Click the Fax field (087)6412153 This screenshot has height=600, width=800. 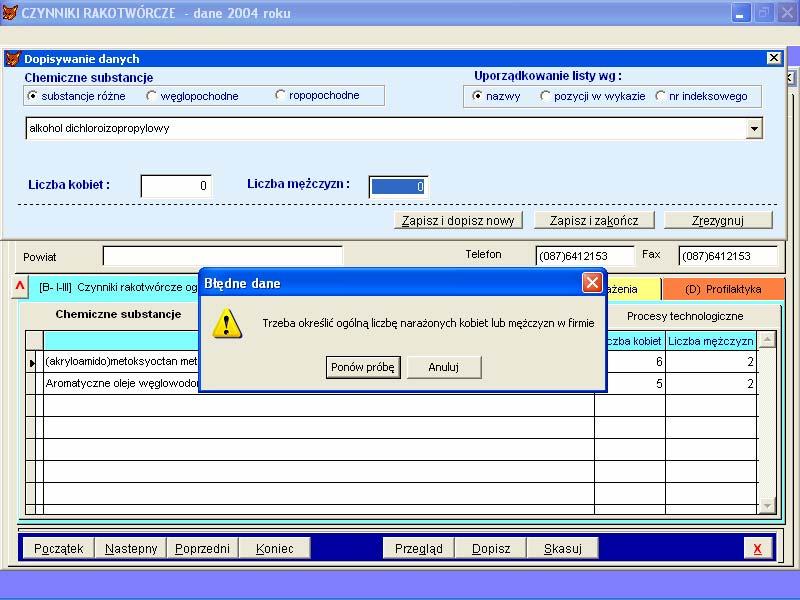coord(728,256)
